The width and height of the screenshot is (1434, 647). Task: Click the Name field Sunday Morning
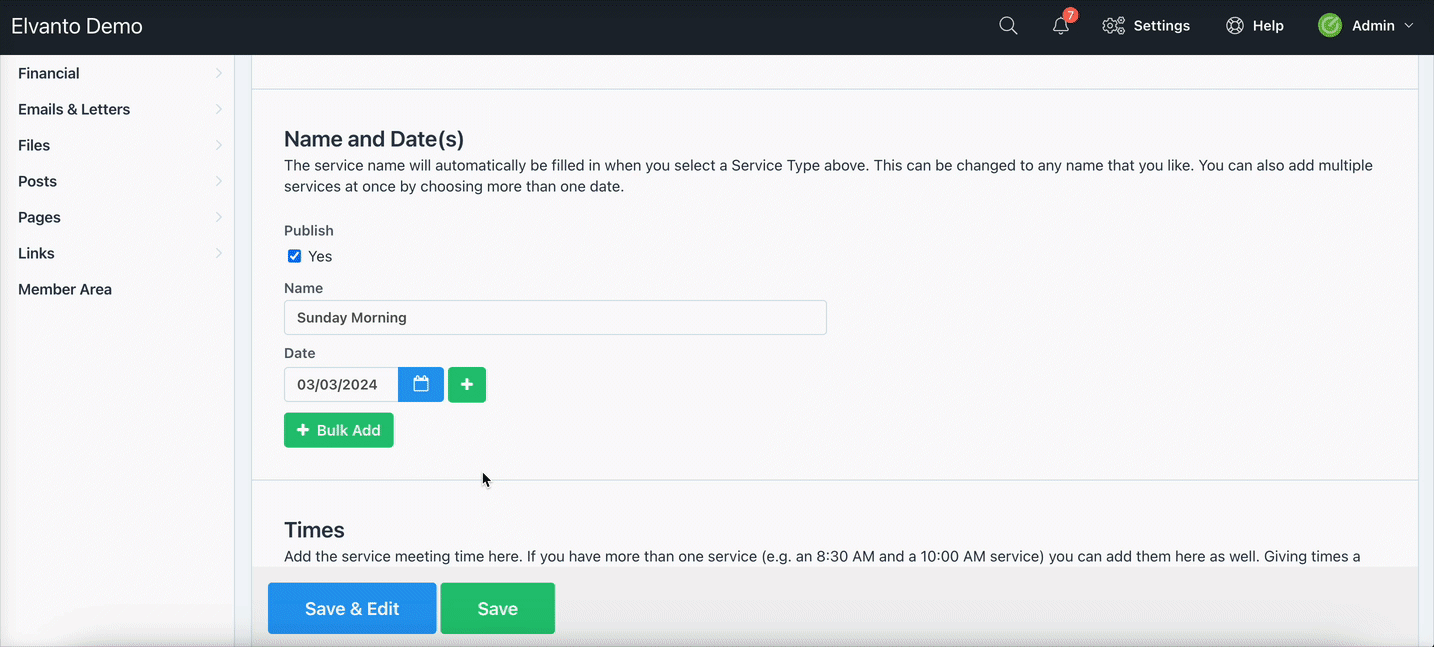555,317
